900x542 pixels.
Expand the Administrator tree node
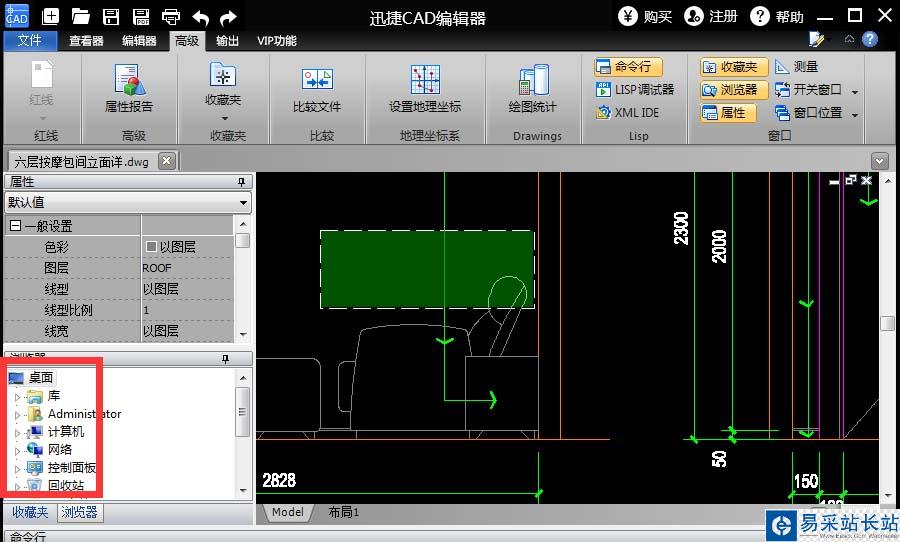[x=17, y=415]
